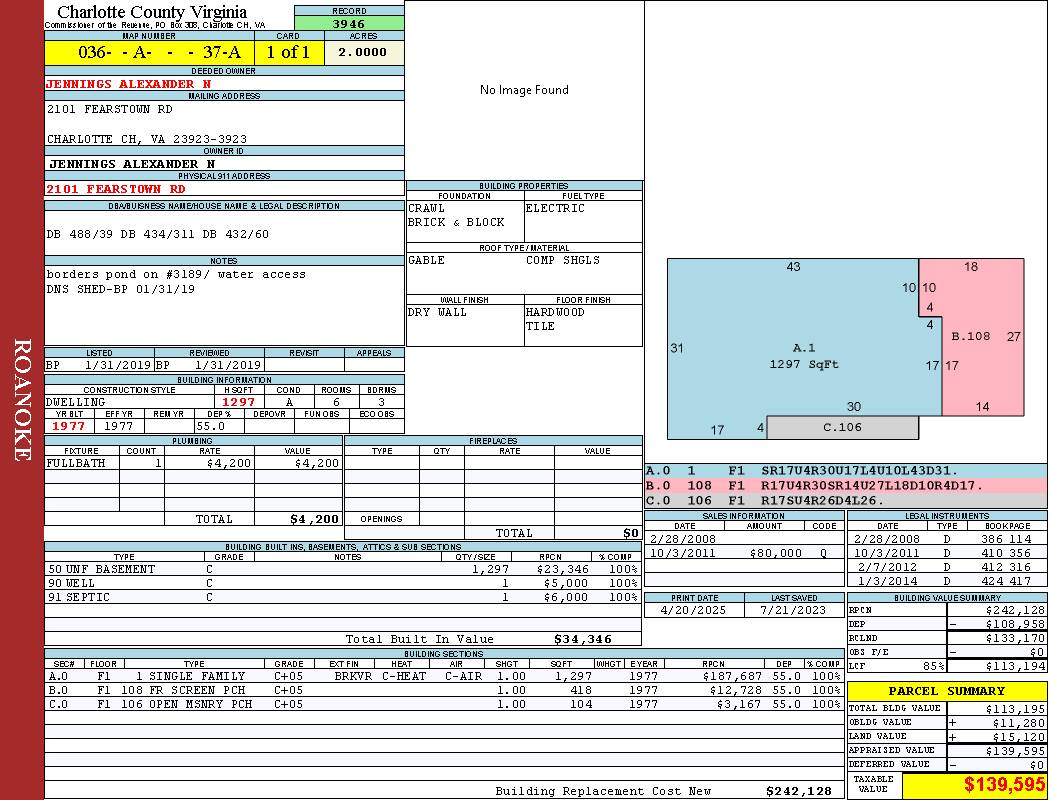Select the note 'DNS SHED-BP 01/31/19'
Viewport: 1050px width, 800px height.
pos(121,289)
